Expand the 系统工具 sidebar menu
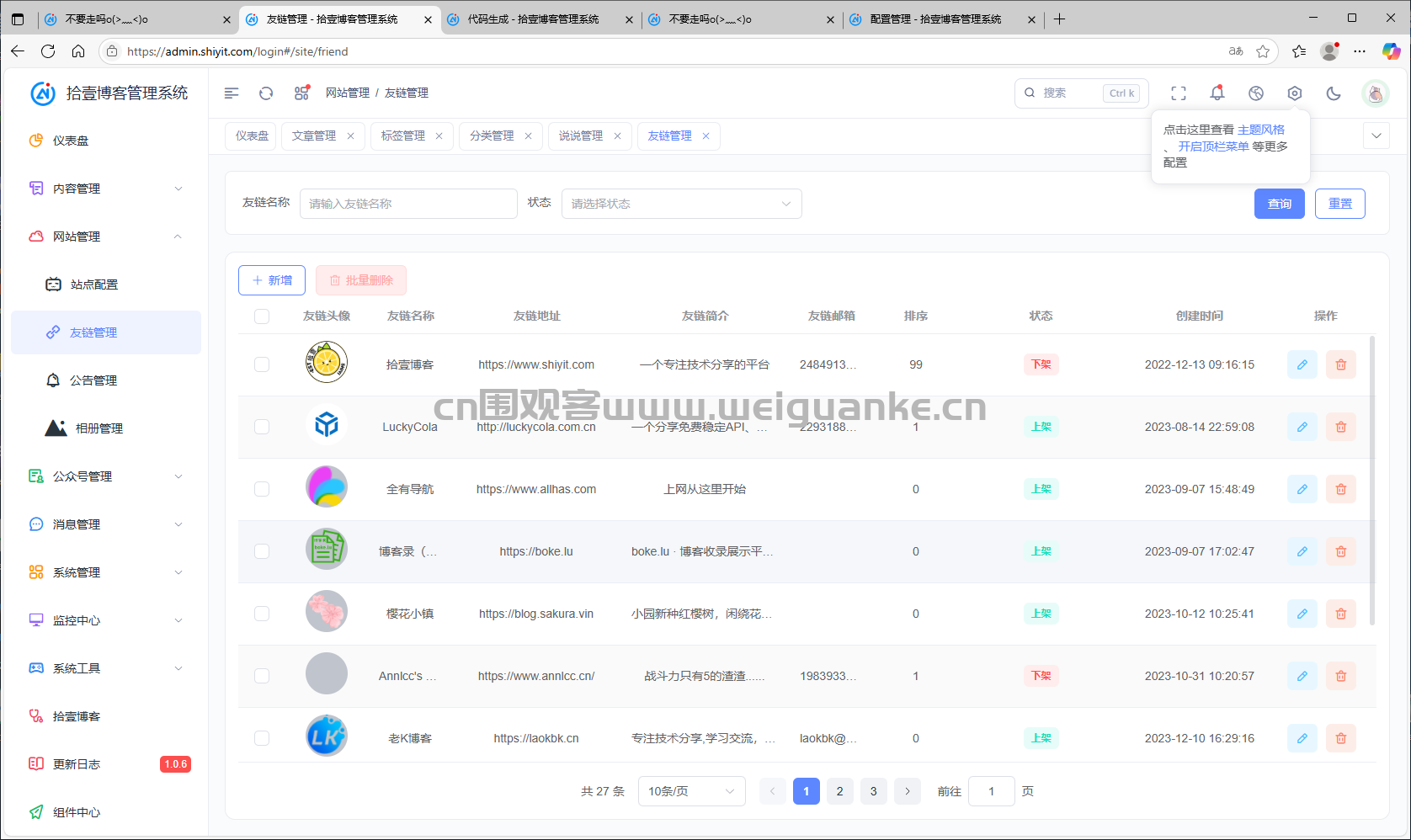This screenshot has width=1411, height=840. pos(106,668)
